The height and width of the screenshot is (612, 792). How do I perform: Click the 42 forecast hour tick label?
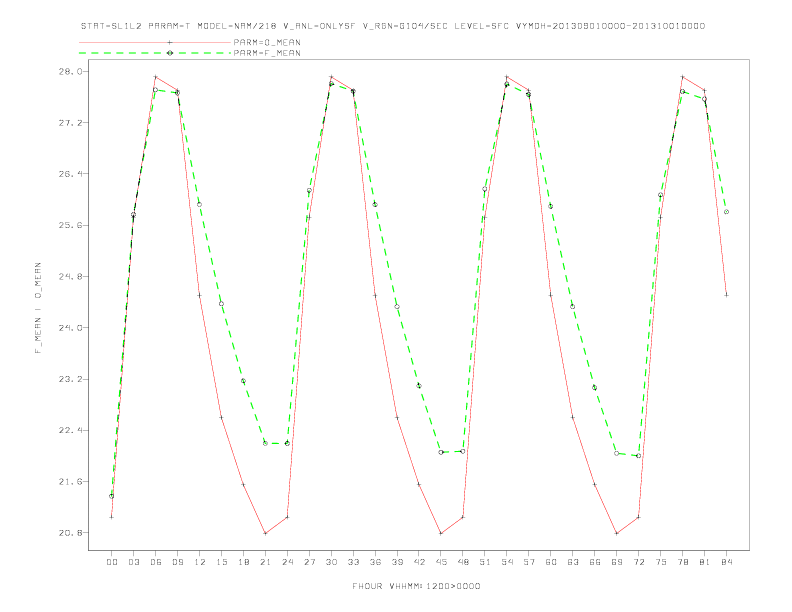419,562
